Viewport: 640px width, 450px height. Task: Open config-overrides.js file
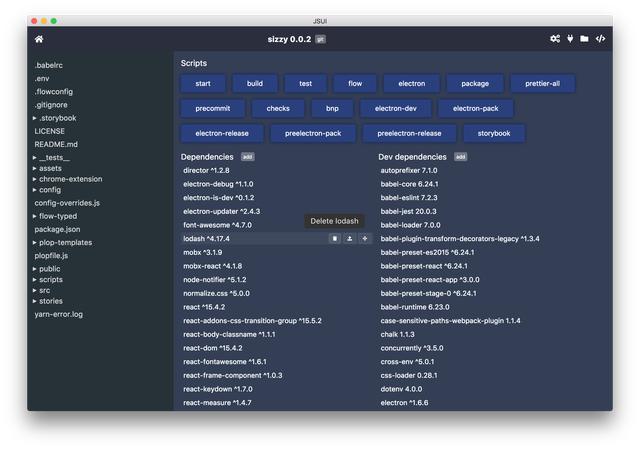click(67, 203)
